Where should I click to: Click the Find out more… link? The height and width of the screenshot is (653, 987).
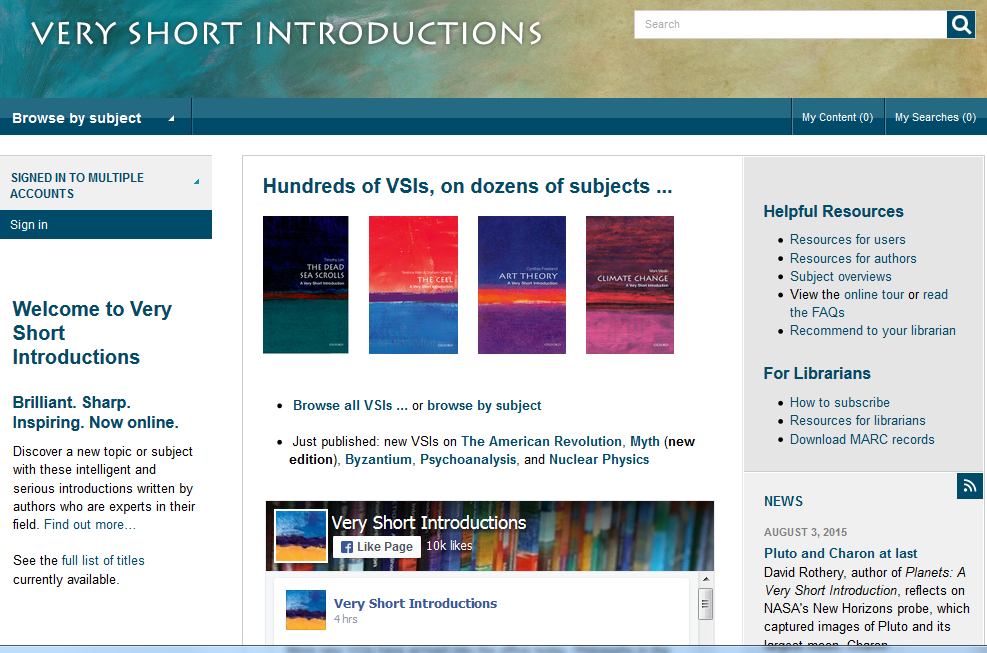pos(89,525)
